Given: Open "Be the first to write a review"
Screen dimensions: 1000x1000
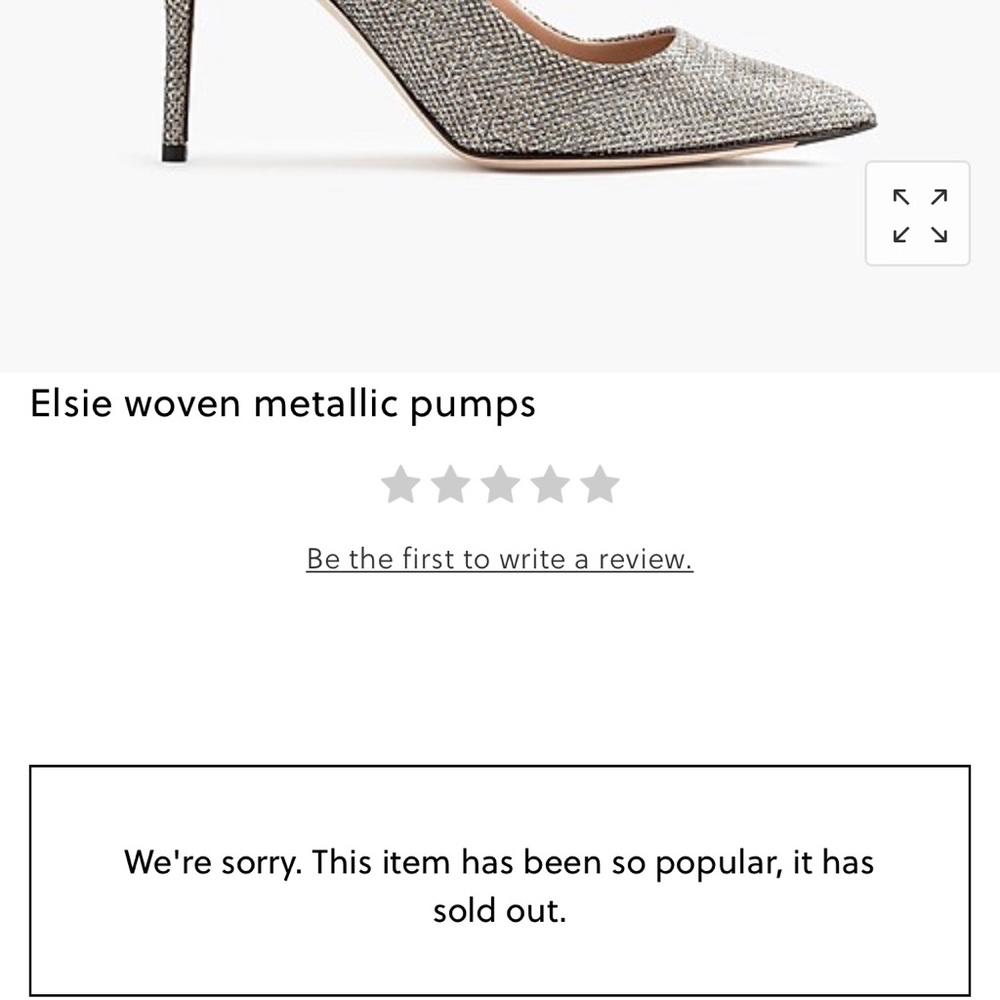Looking at the screenshot, I should click(x=500, y=559).
